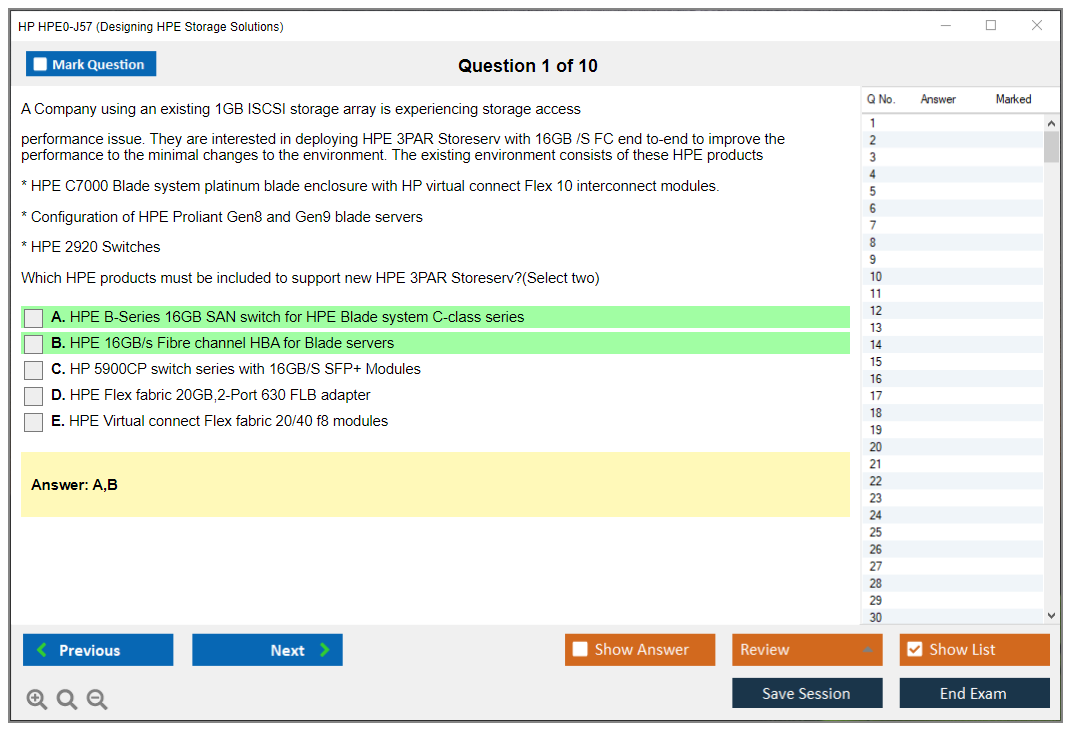Click the zoom in magnifier icon
Image resolution: width=1075 pixels, height=735 pixels.
click(x=37, y=699)
